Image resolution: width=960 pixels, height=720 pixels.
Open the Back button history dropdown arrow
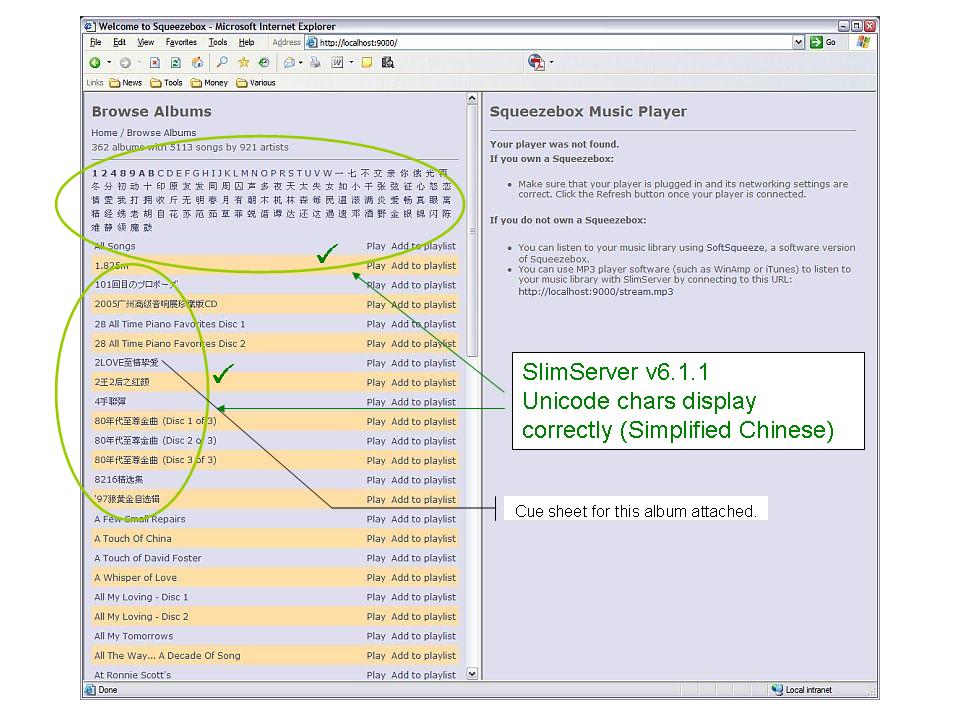pyautogui.click(x=109, y=62)
